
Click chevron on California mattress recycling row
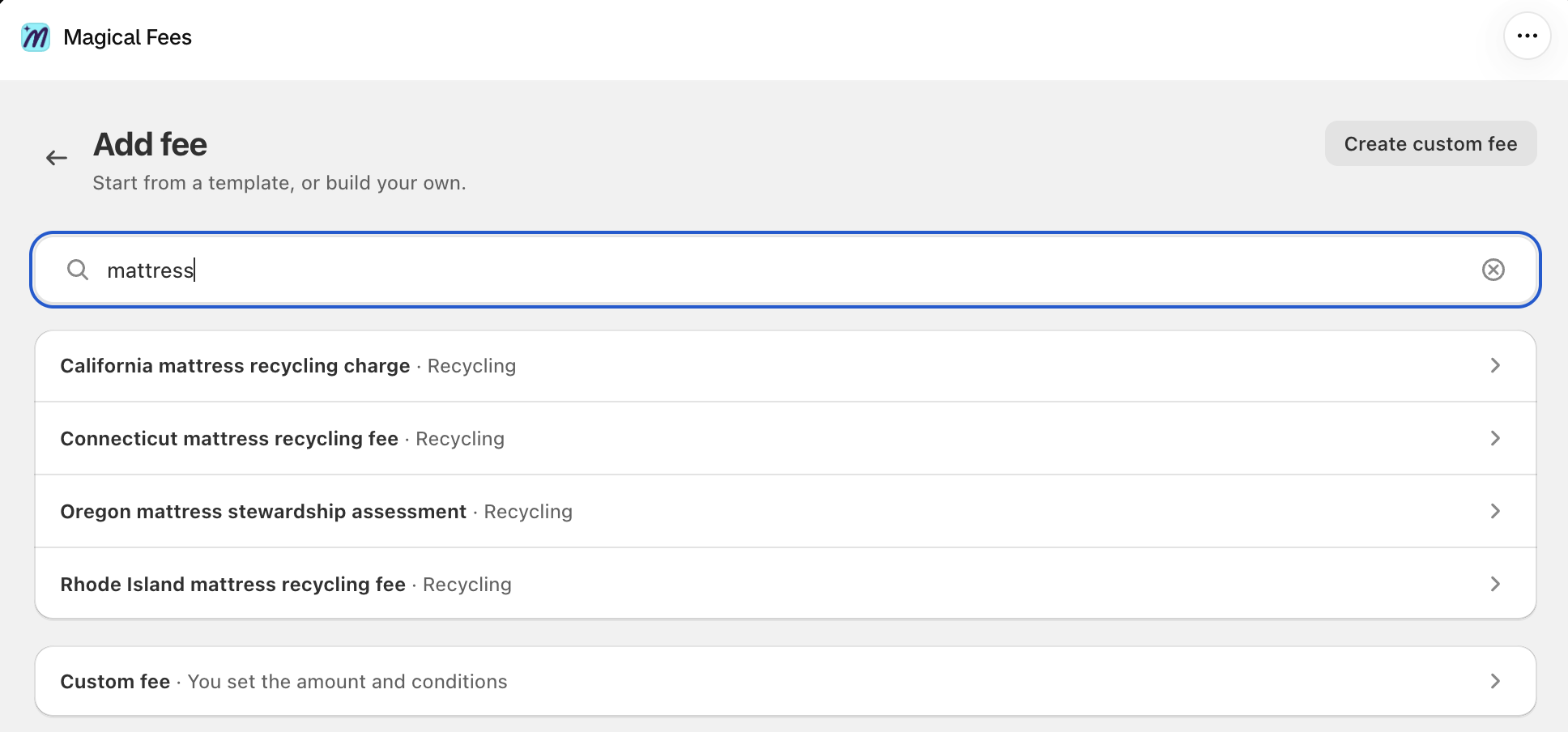pyautogui.click(x=1495, y=366)
